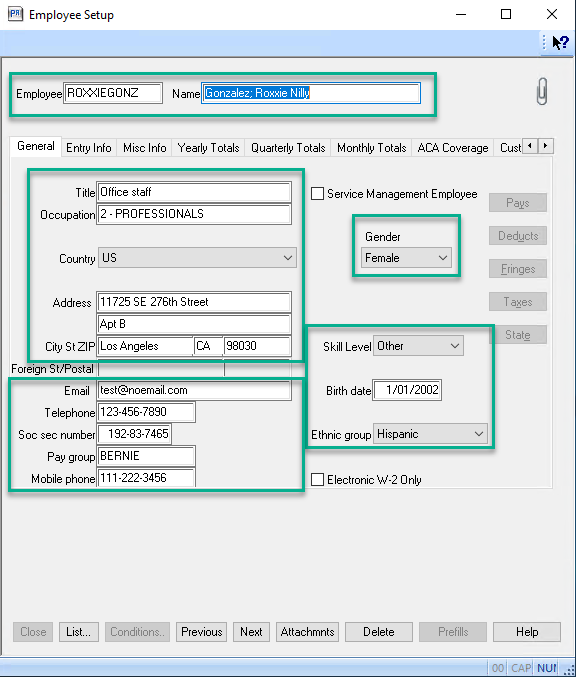Click the Occupation field
Viewport: 576px width, 677px height.
click(194, 214)
